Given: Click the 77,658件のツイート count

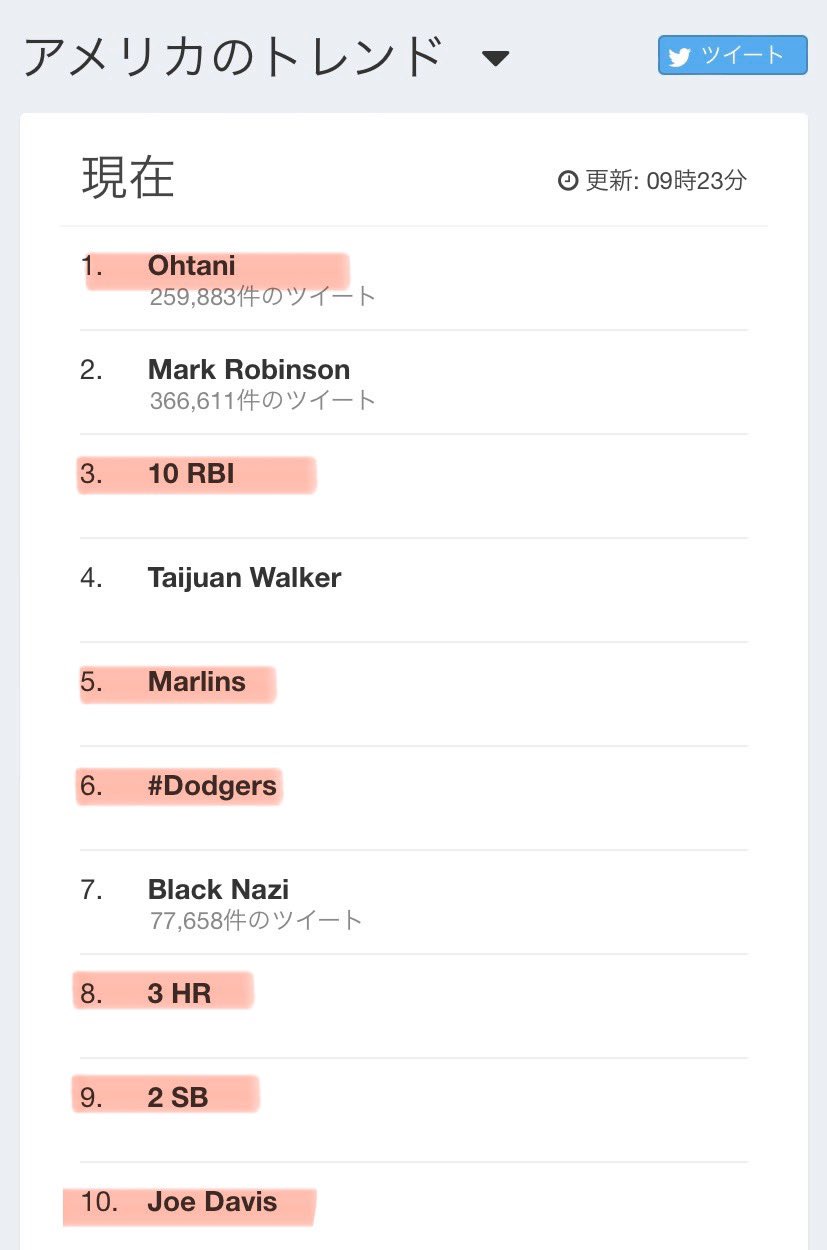Looking at the screenshot, I should click(256, 921).
